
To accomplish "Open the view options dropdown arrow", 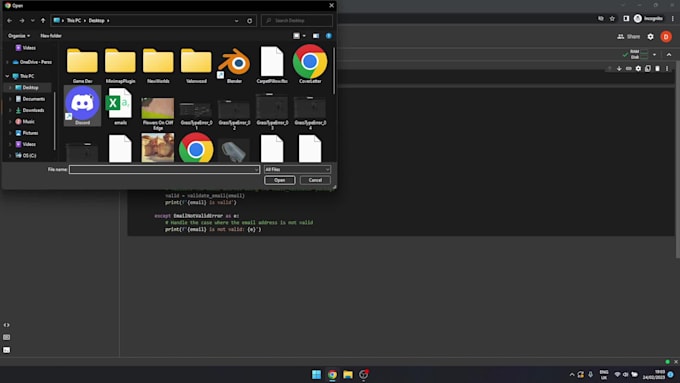I will pos(304,36).
